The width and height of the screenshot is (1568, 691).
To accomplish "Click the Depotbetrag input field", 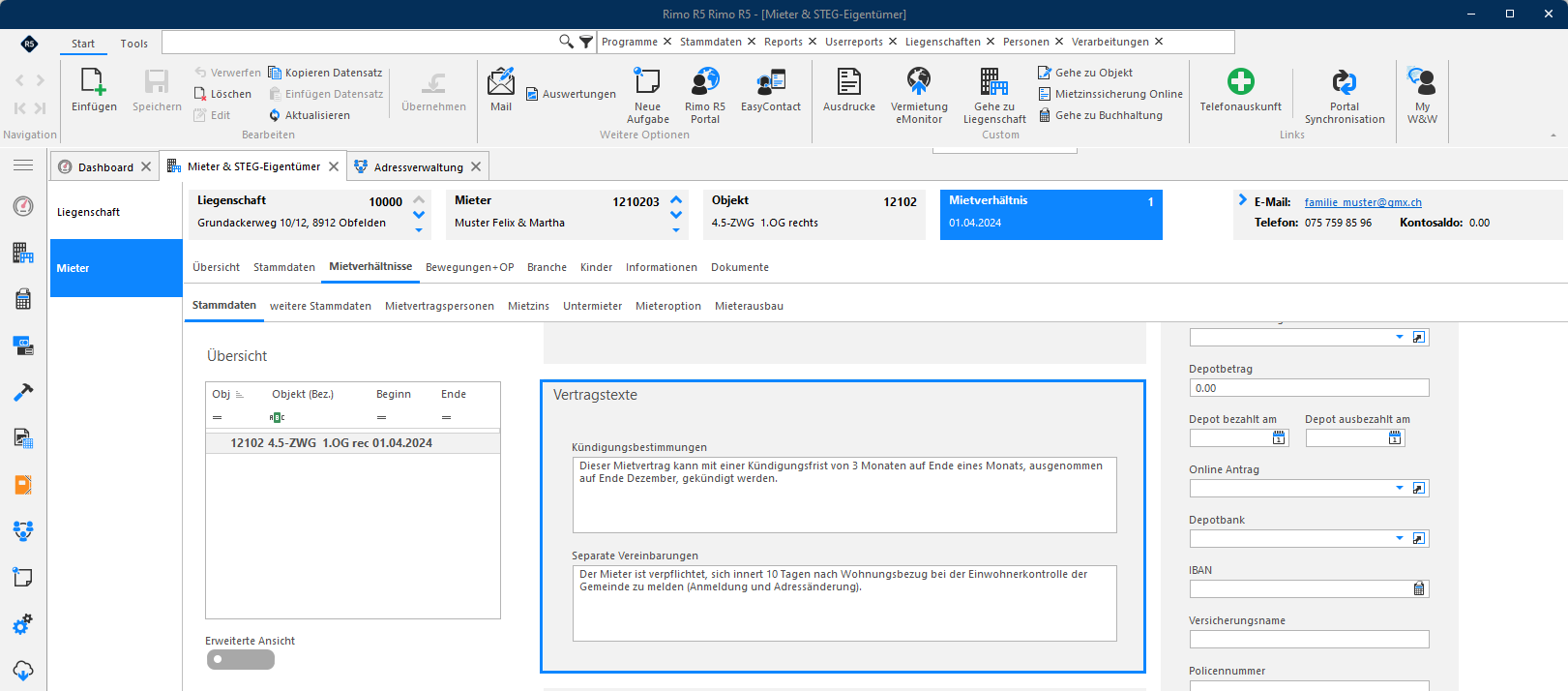I will [1310, 388].
